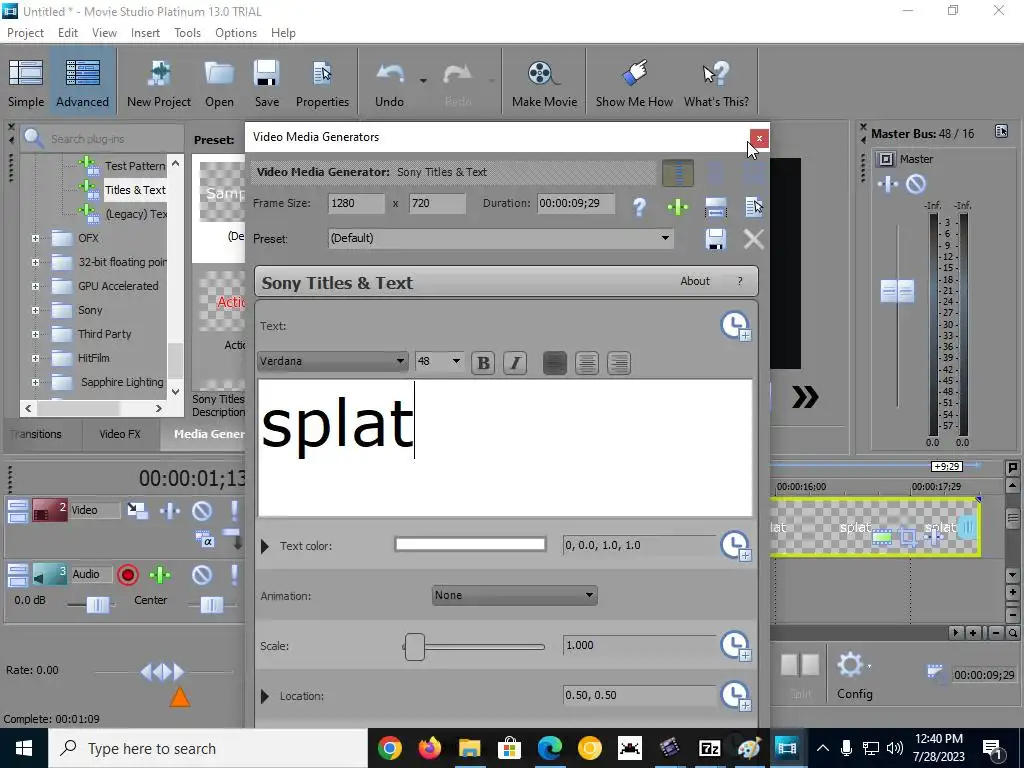Click the Master Bus volume fader
1024x768 pixels.
(x=897, y=291)
